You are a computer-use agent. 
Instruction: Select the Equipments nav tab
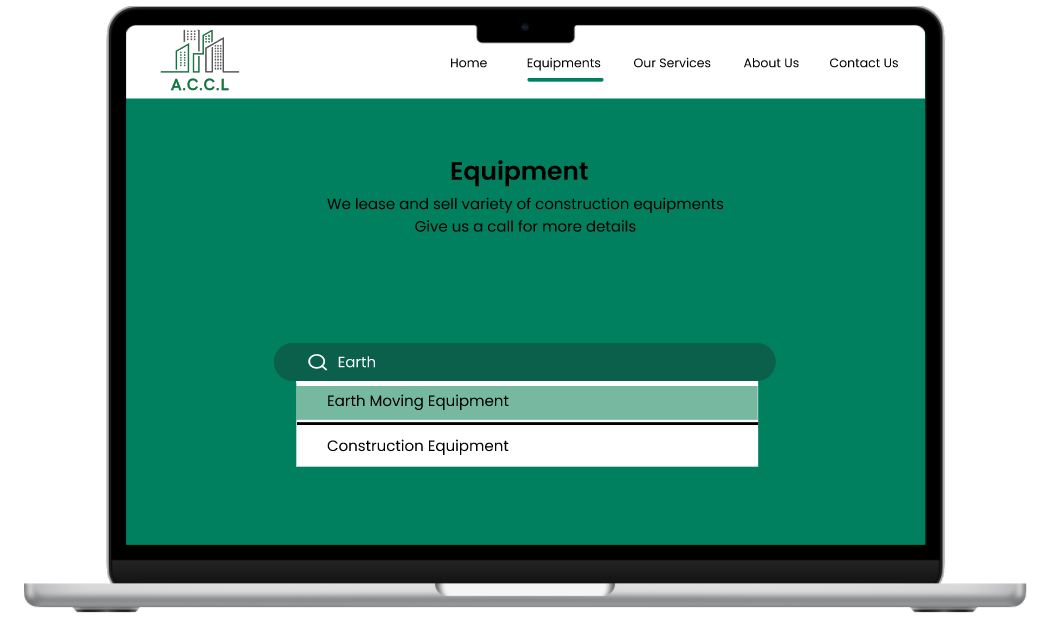(x=564, y=63)
